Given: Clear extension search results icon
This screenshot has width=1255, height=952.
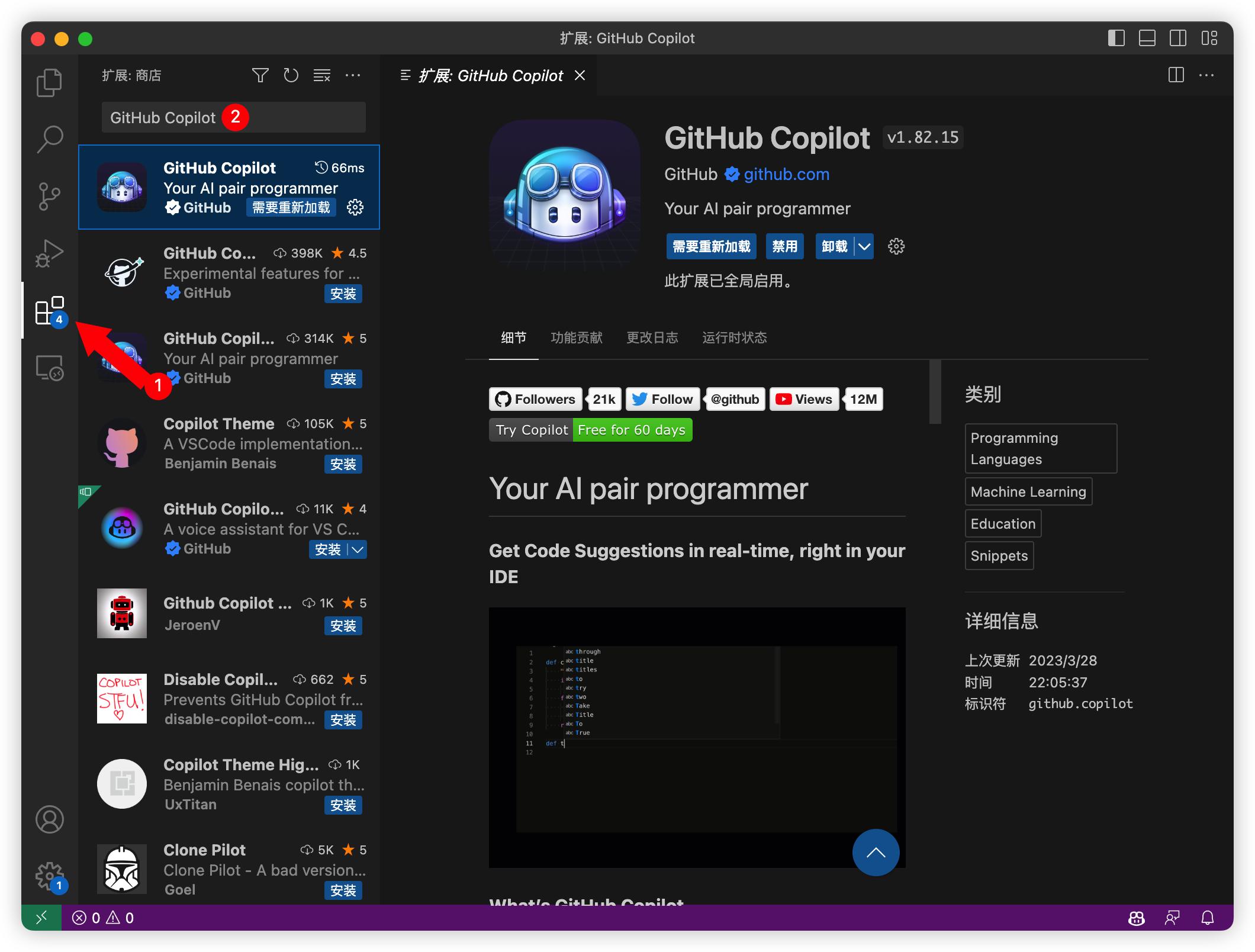Looking at the screenshot, I should 322,75.
